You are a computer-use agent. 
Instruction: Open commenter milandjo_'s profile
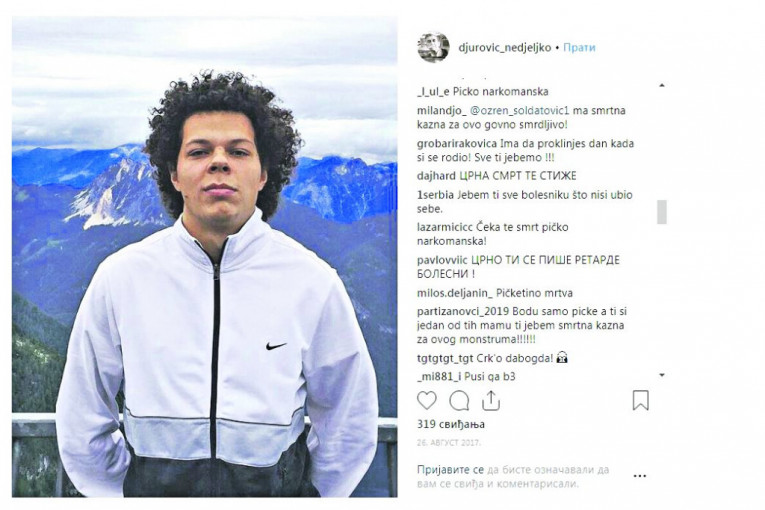click(442, 111)
